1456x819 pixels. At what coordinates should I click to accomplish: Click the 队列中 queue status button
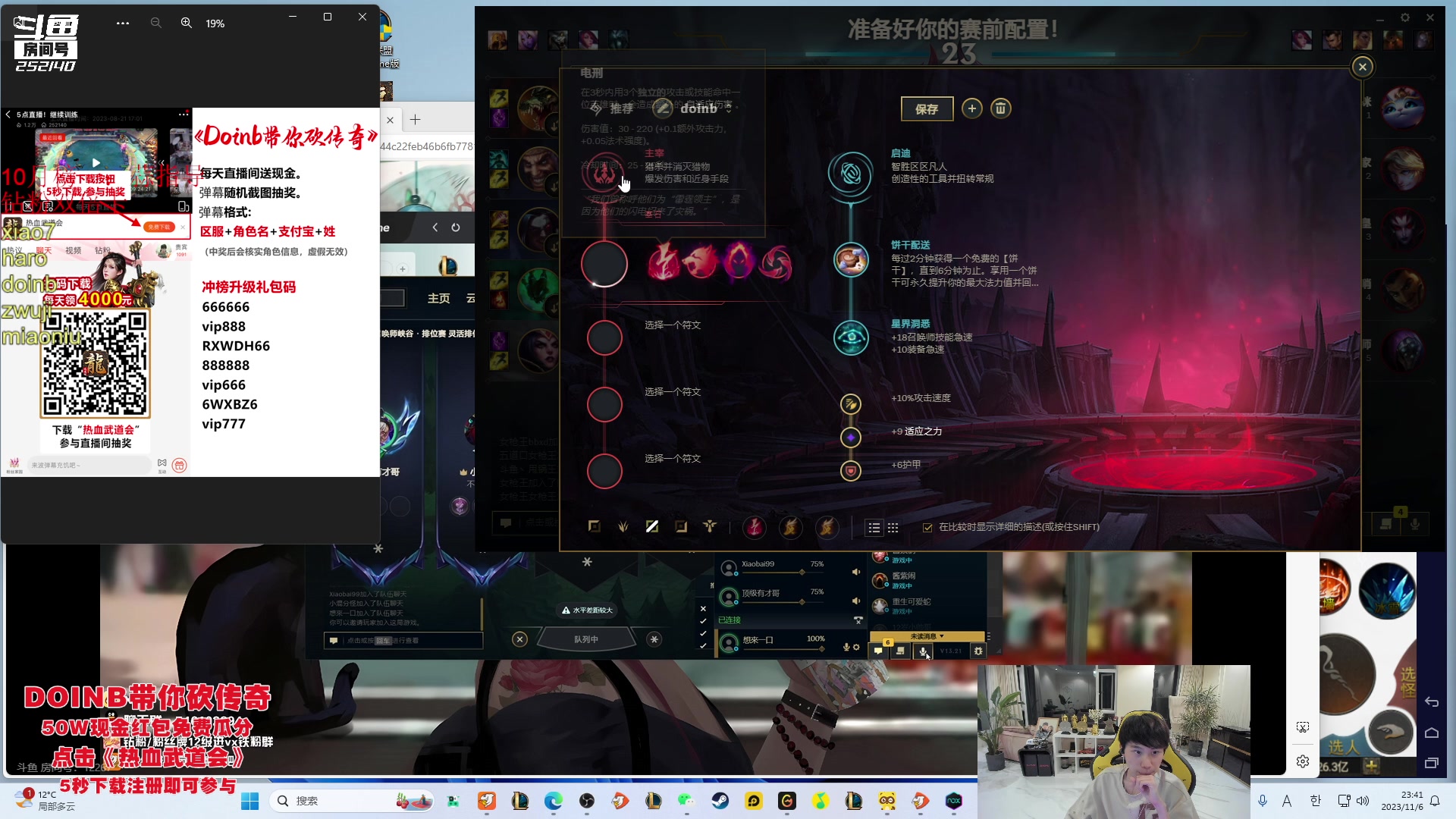(x=586, y=639)
